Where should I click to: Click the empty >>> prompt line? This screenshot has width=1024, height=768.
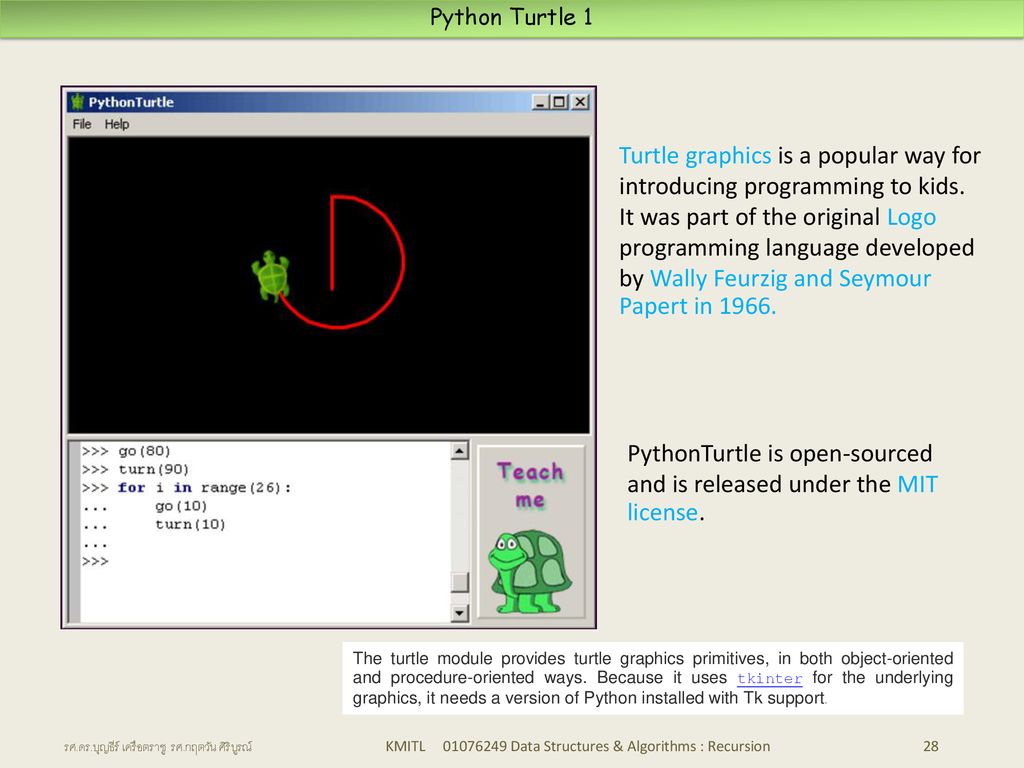pyautogui.click(x=95, y=562)
